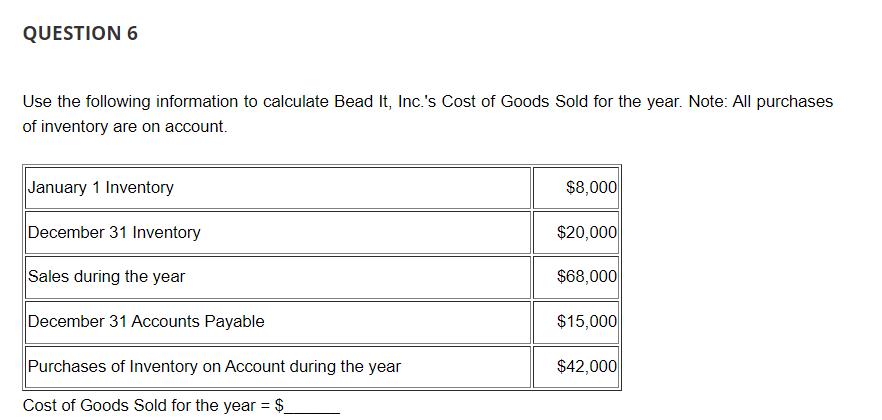Click the $8,000 value cell
The width and height of the screenshot is (882, 420).
pos(591,187)
